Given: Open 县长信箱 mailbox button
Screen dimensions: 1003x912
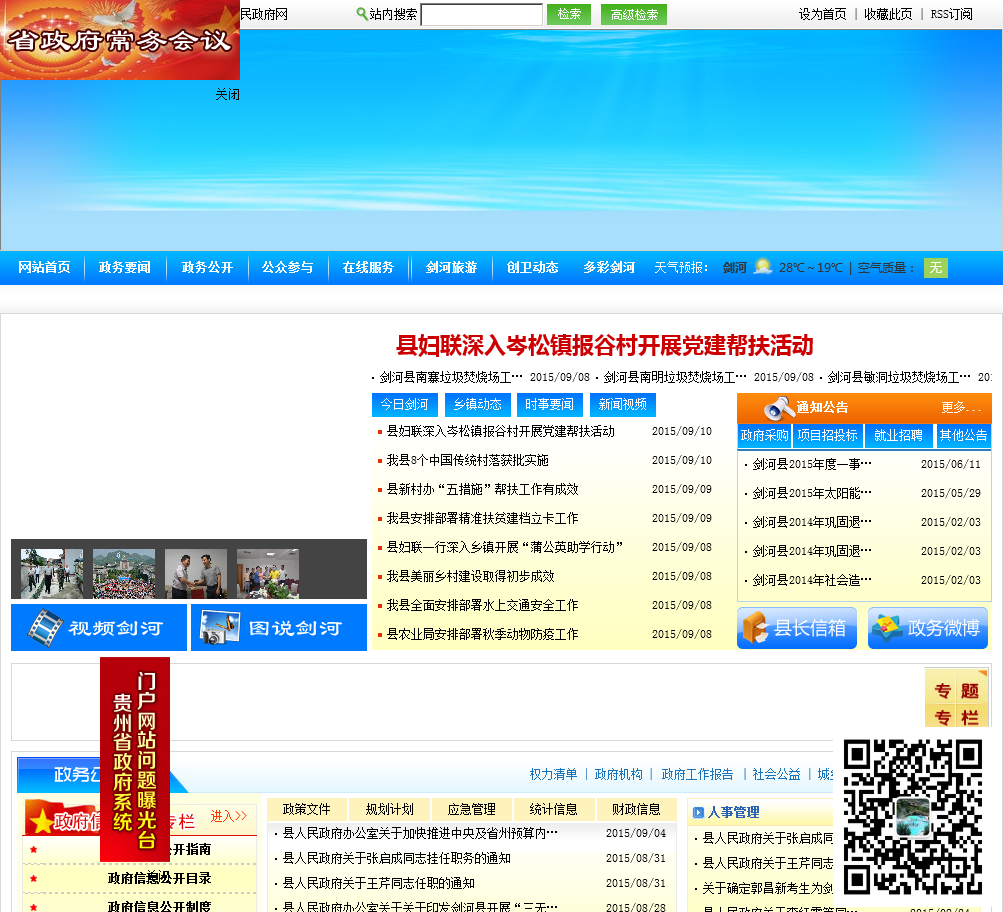Looking at the screenshot, I should (796, 628).
